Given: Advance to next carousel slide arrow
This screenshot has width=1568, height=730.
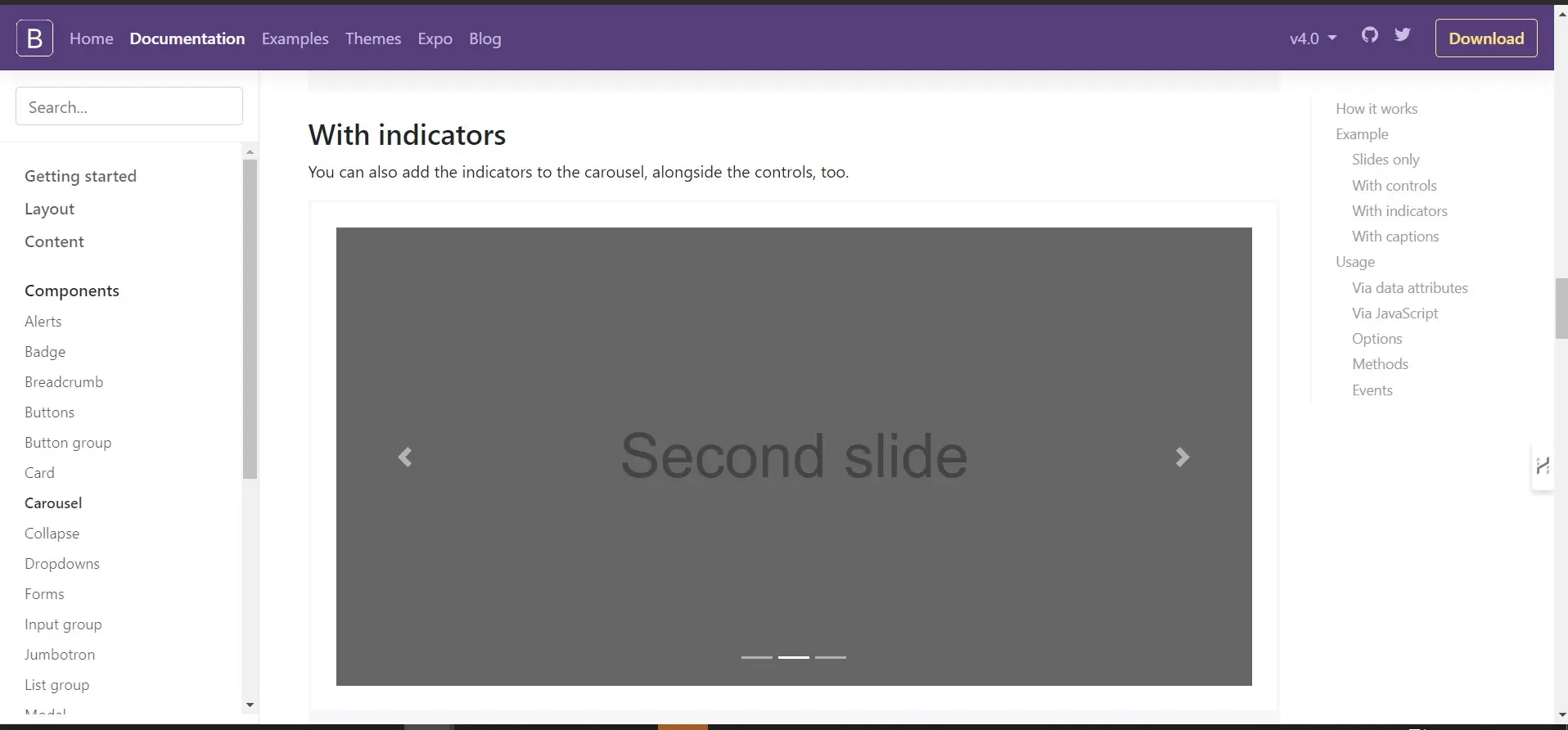Looking at the screenshot, I should click(1182, 457).
